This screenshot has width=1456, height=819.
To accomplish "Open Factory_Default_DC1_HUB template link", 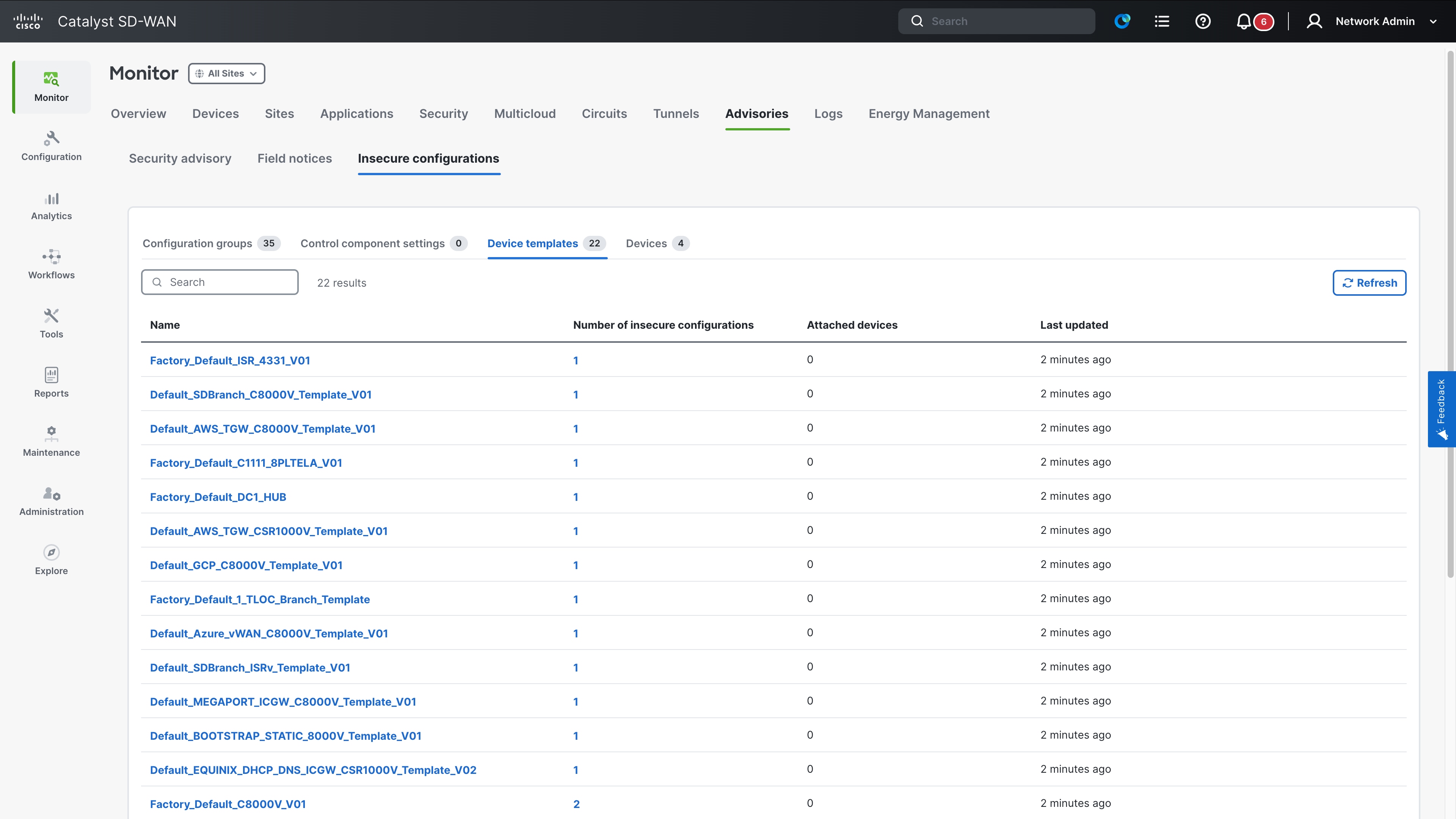I will point(218,497).
